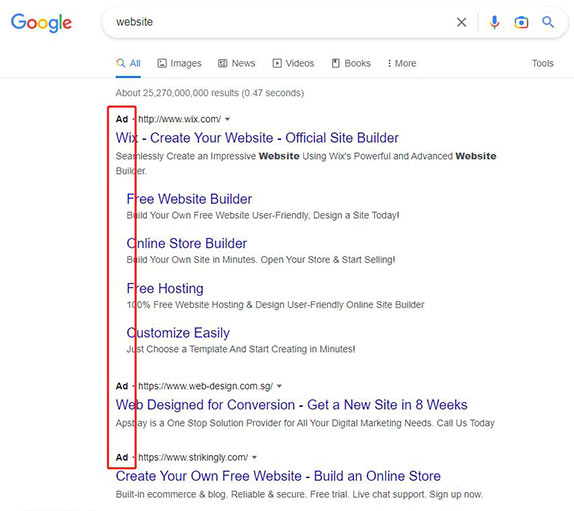
Task: Open search by image camera icon
Action: click(x=521, y=22)
